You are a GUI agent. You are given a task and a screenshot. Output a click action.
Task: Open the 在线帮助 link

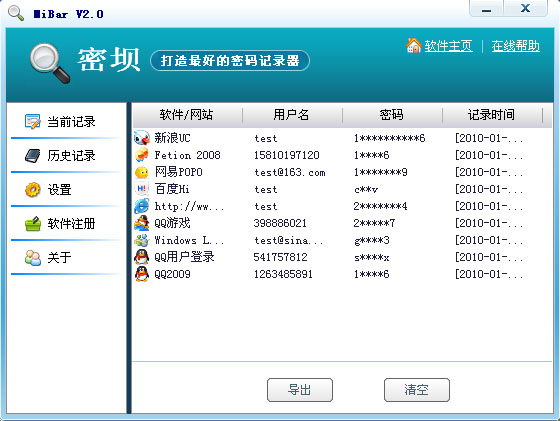point(515,46)
